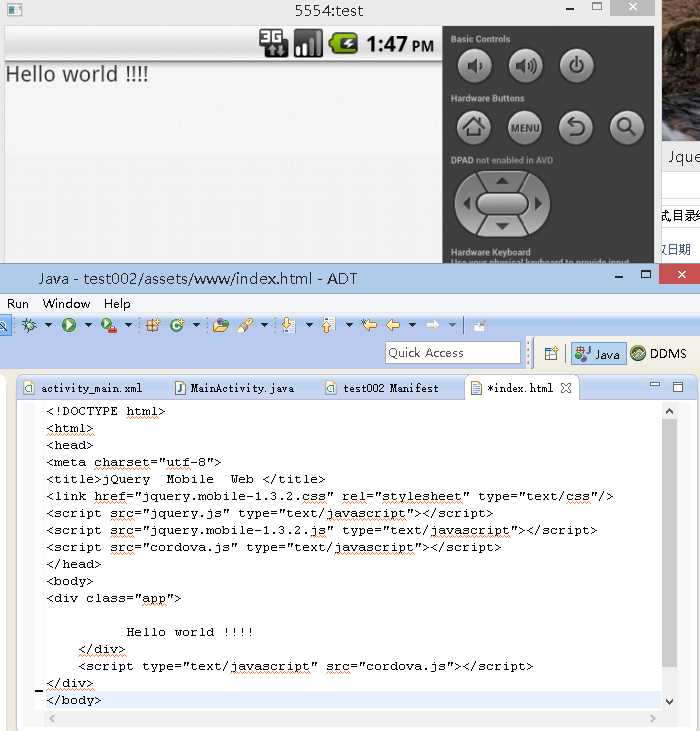Maximize the editor area pane

coord(678,386)
